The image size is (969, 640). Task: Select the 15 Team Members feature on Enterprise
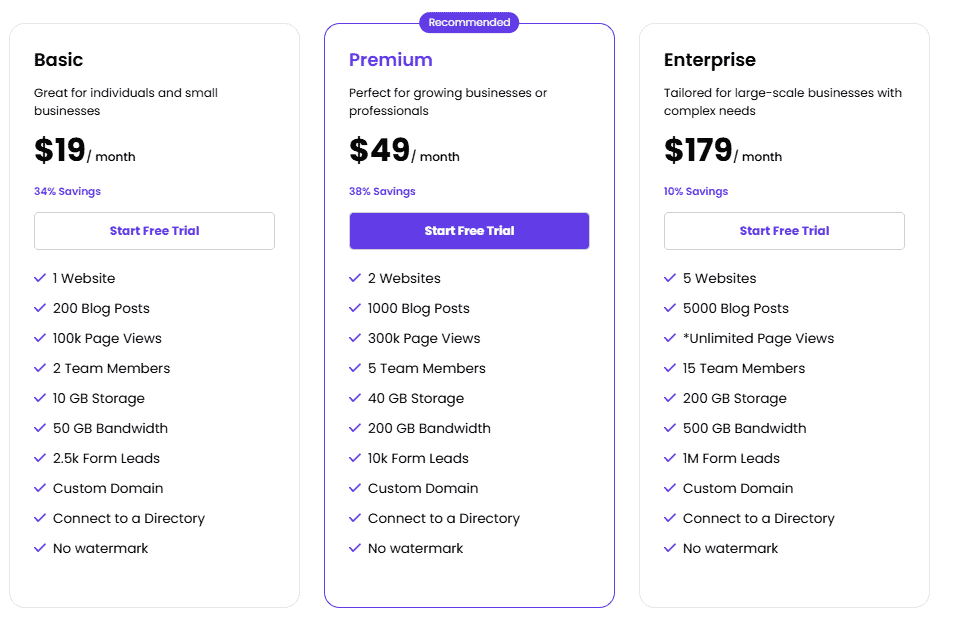[x=743, y=368]
